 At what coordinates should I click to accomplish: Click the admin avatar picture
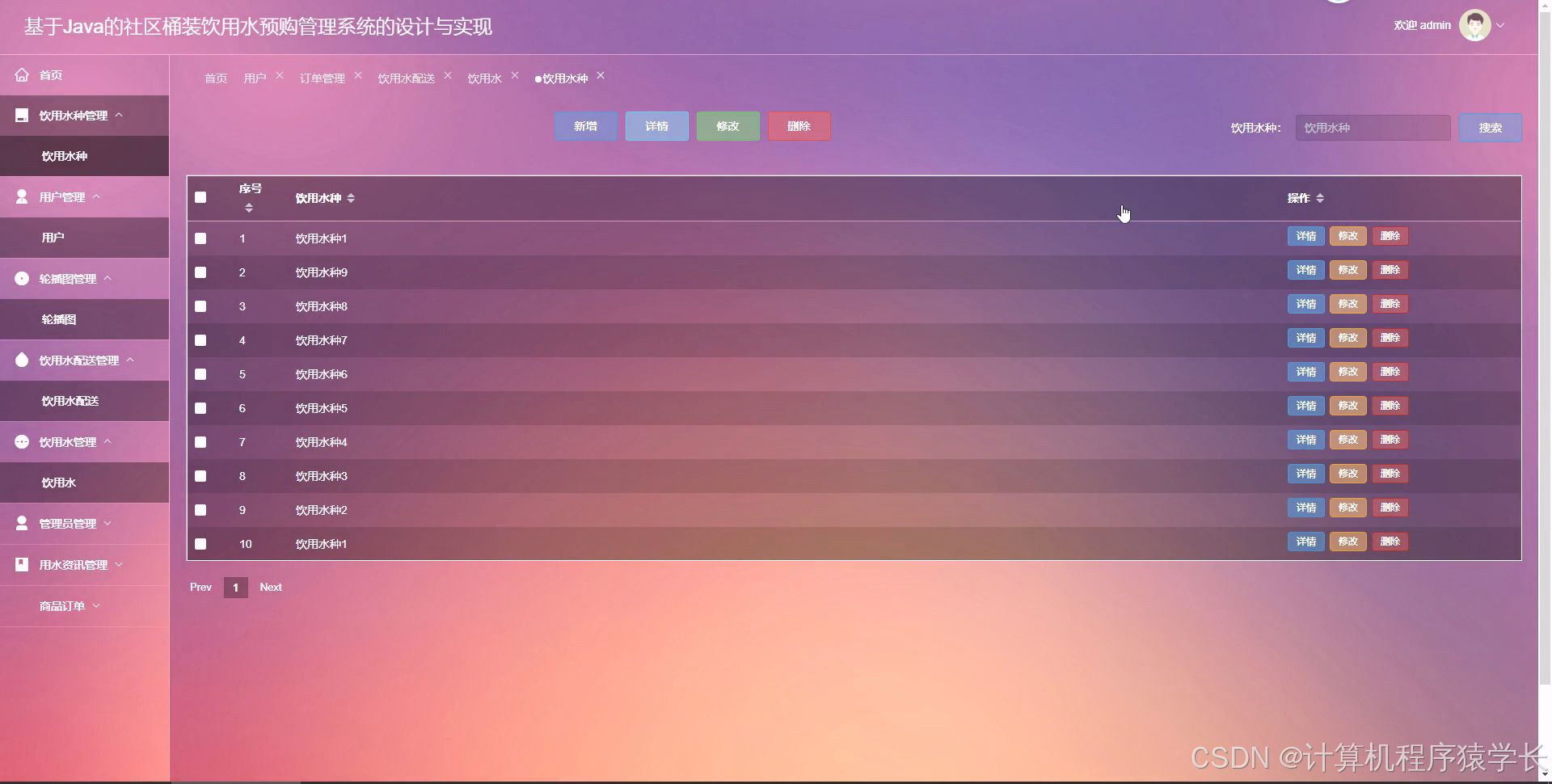pos(1474,25)
